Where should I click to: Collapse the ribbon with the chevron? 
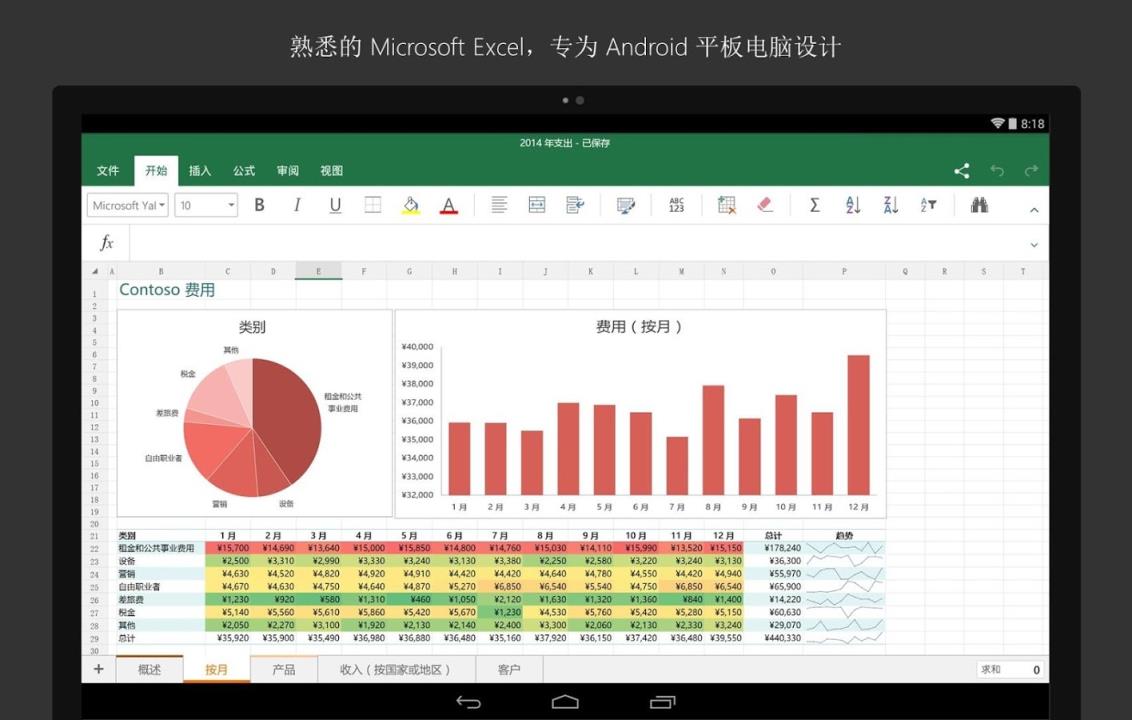[1034, 210]
